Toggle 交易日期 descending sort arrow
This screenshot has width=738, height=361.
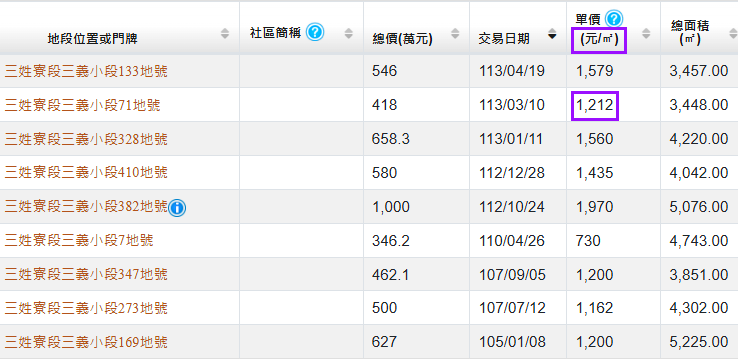pyautogui.click(x=553, y=36)
